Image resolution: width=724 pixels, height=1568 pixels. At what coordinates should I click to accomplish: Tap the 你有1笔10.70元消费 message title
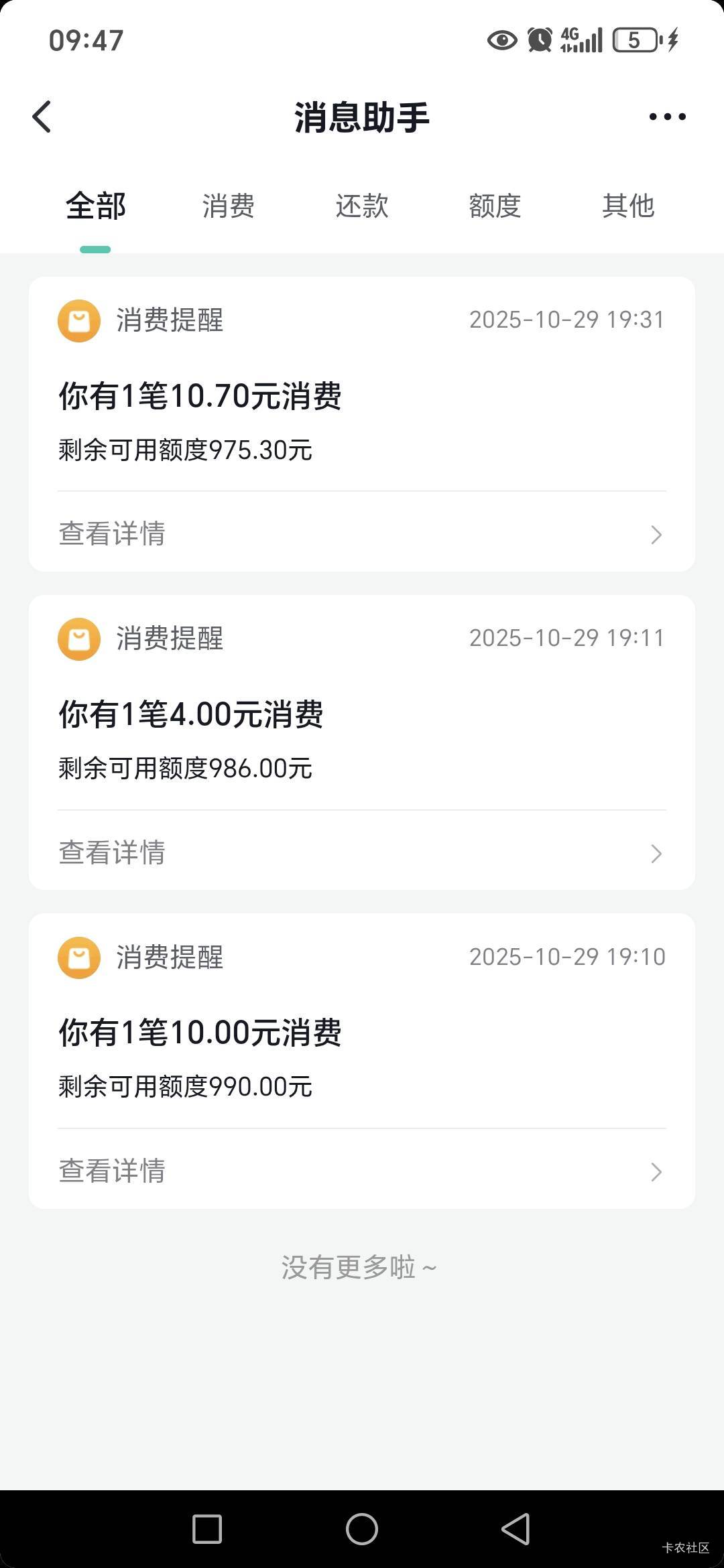pos(200,395)
